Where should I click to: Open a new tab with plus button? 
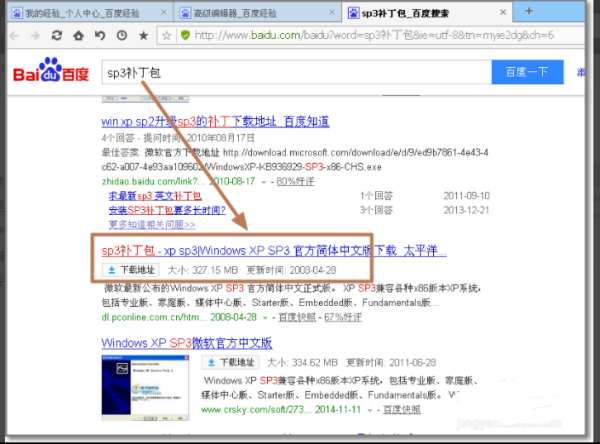[x=529, y=11]
